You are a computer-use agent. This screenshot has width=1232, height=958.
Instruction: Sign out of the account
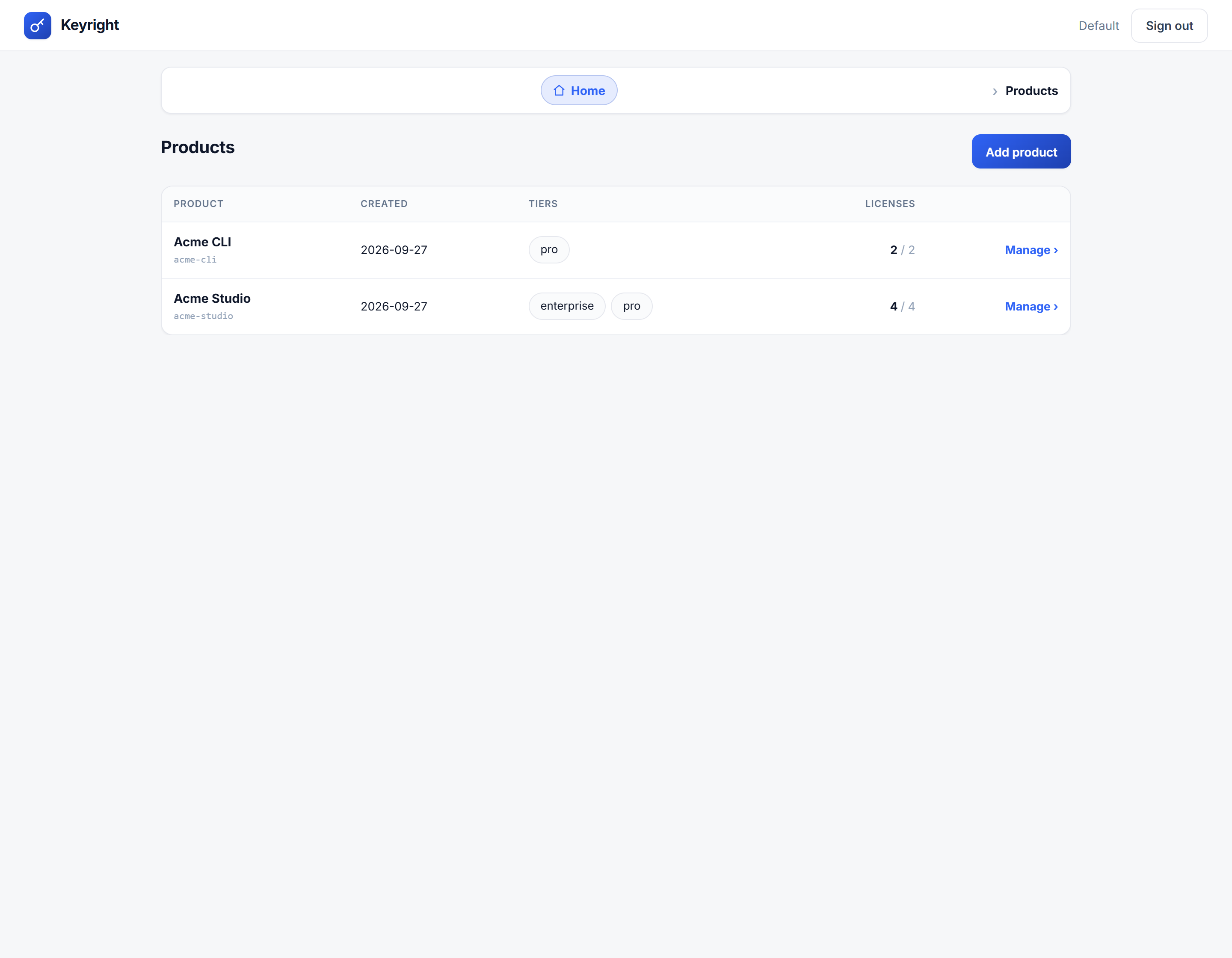(1169, 25)
